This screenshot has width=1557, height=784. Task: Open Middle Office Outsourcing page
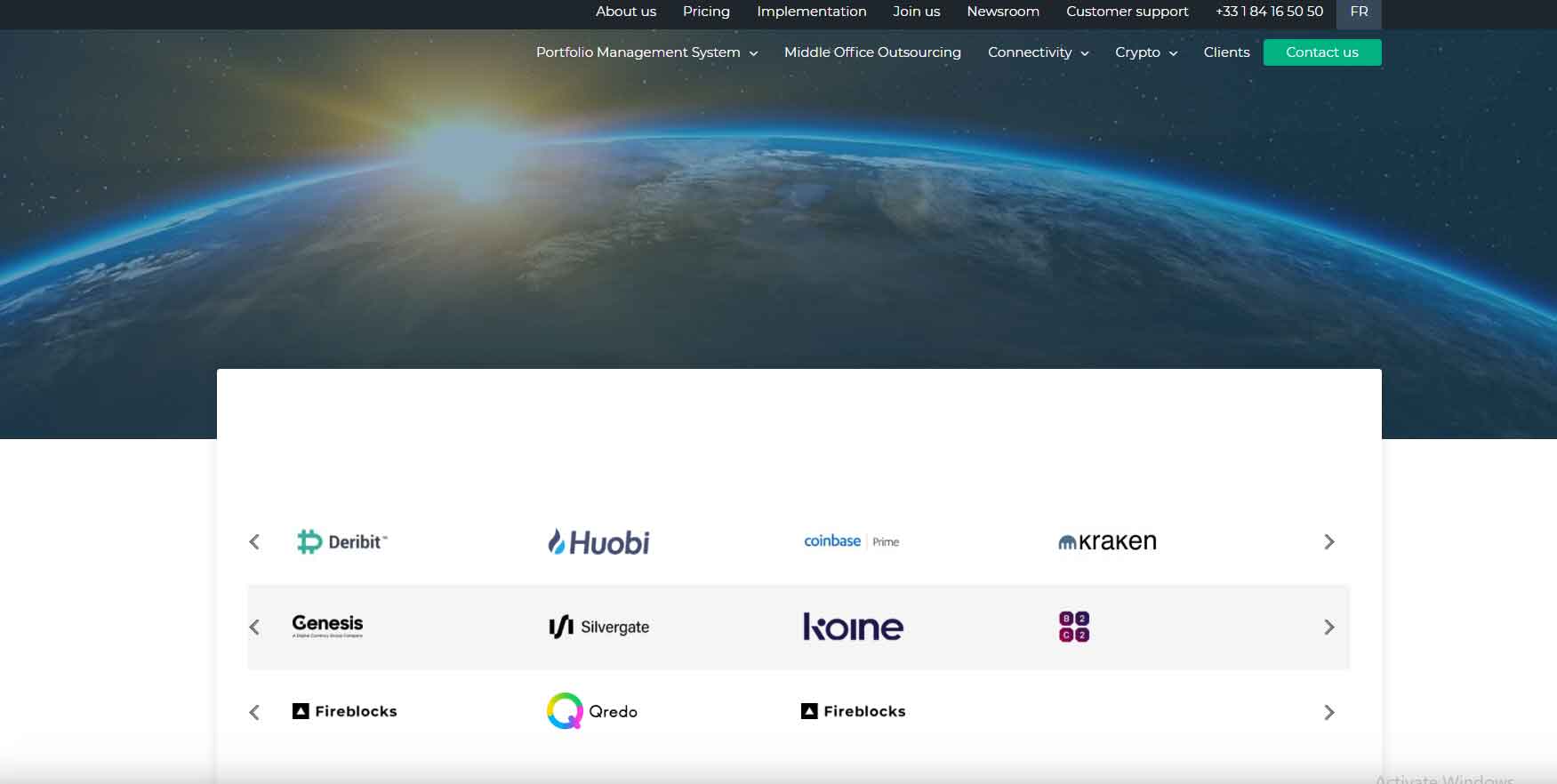click(x=872, y=52)
